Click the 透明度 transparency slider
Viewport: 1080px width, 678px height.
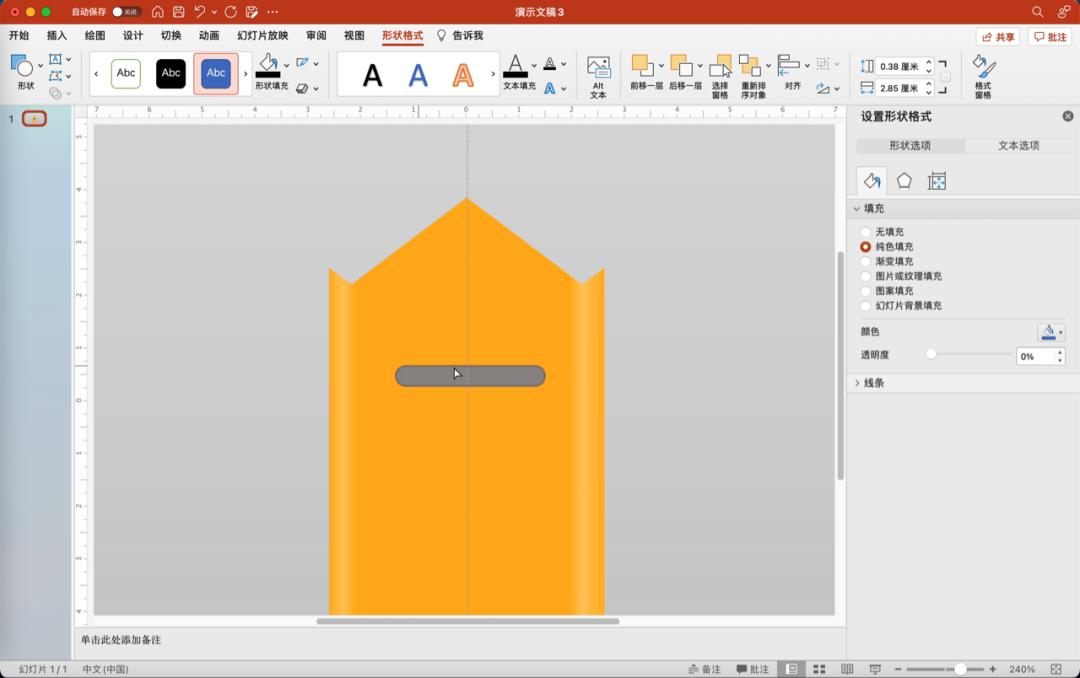click(970, 354)
